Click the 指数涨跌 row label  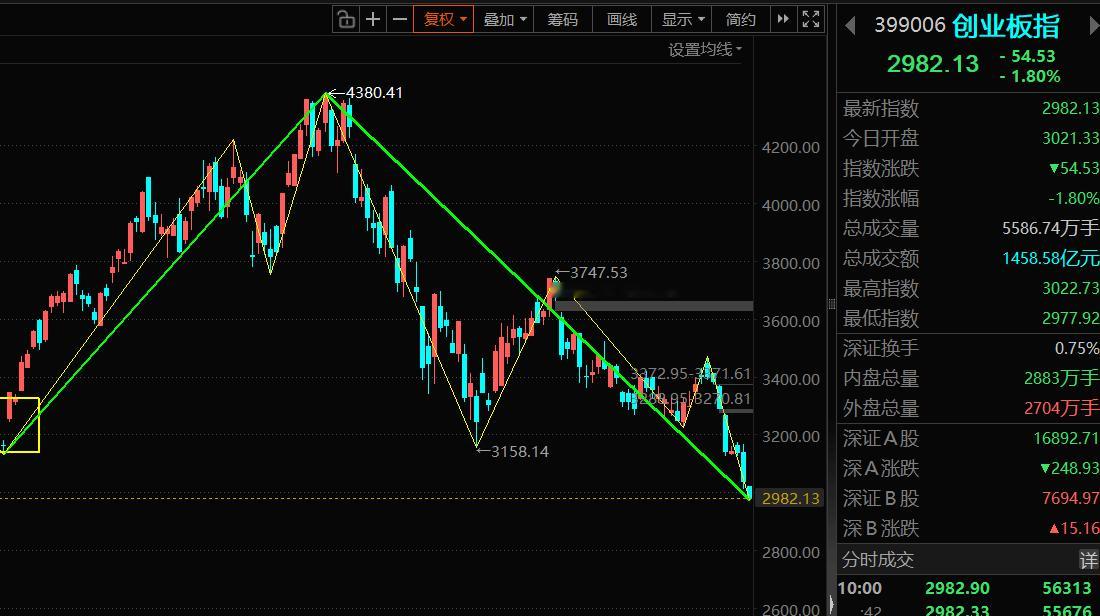point(880,168)
